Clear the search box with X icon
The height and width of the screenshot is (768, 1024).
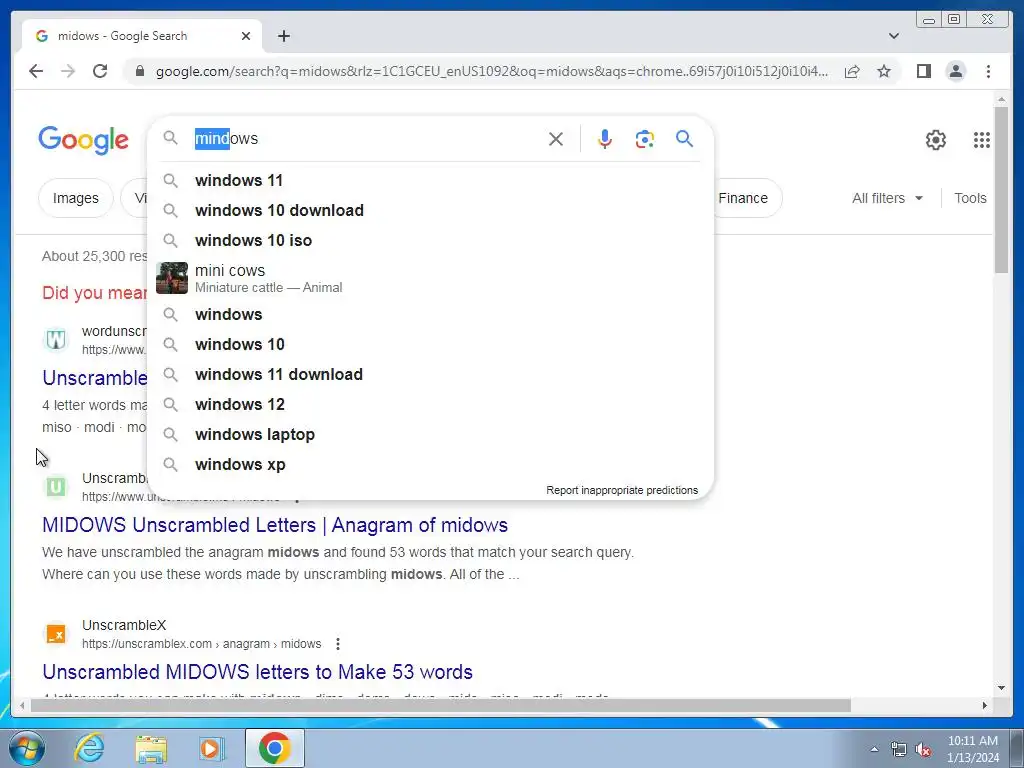pos(556,139)
